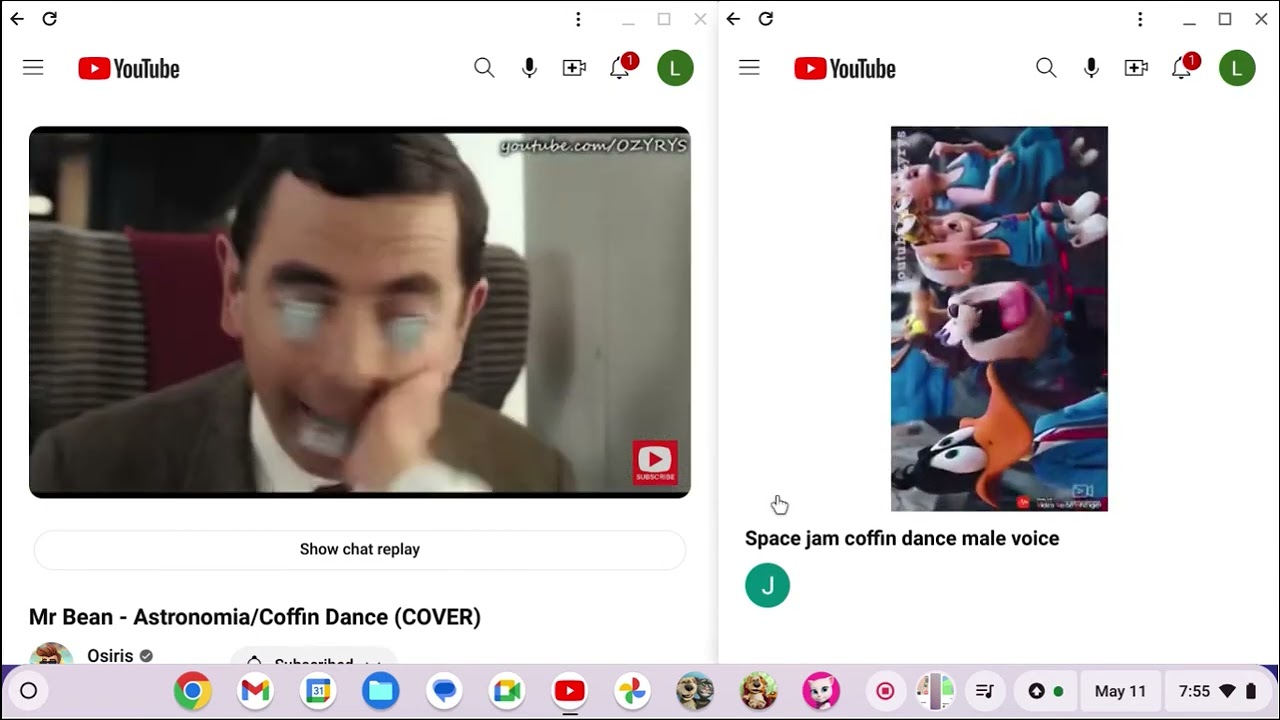Launch Chrome from the shelf
1280x720 pixels.
(x=193, y=691)
